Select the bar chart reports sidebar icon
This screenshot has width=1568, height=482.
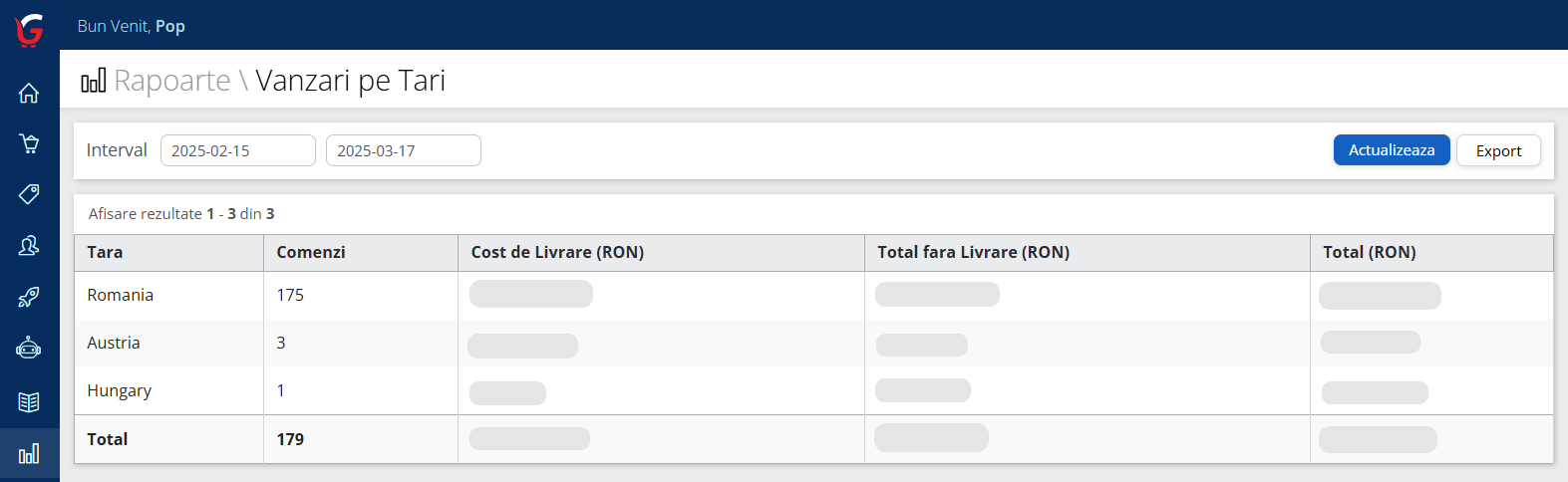coord(29,454)
